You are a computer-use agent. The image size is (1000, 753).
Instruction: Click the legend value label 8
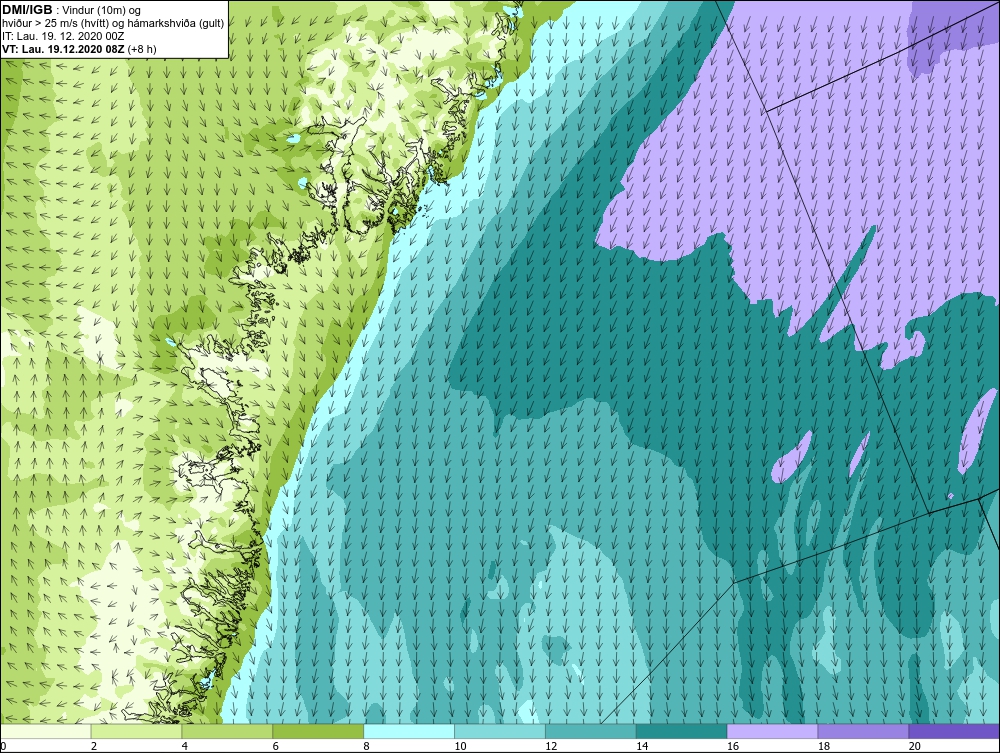(x=366, y=746)
